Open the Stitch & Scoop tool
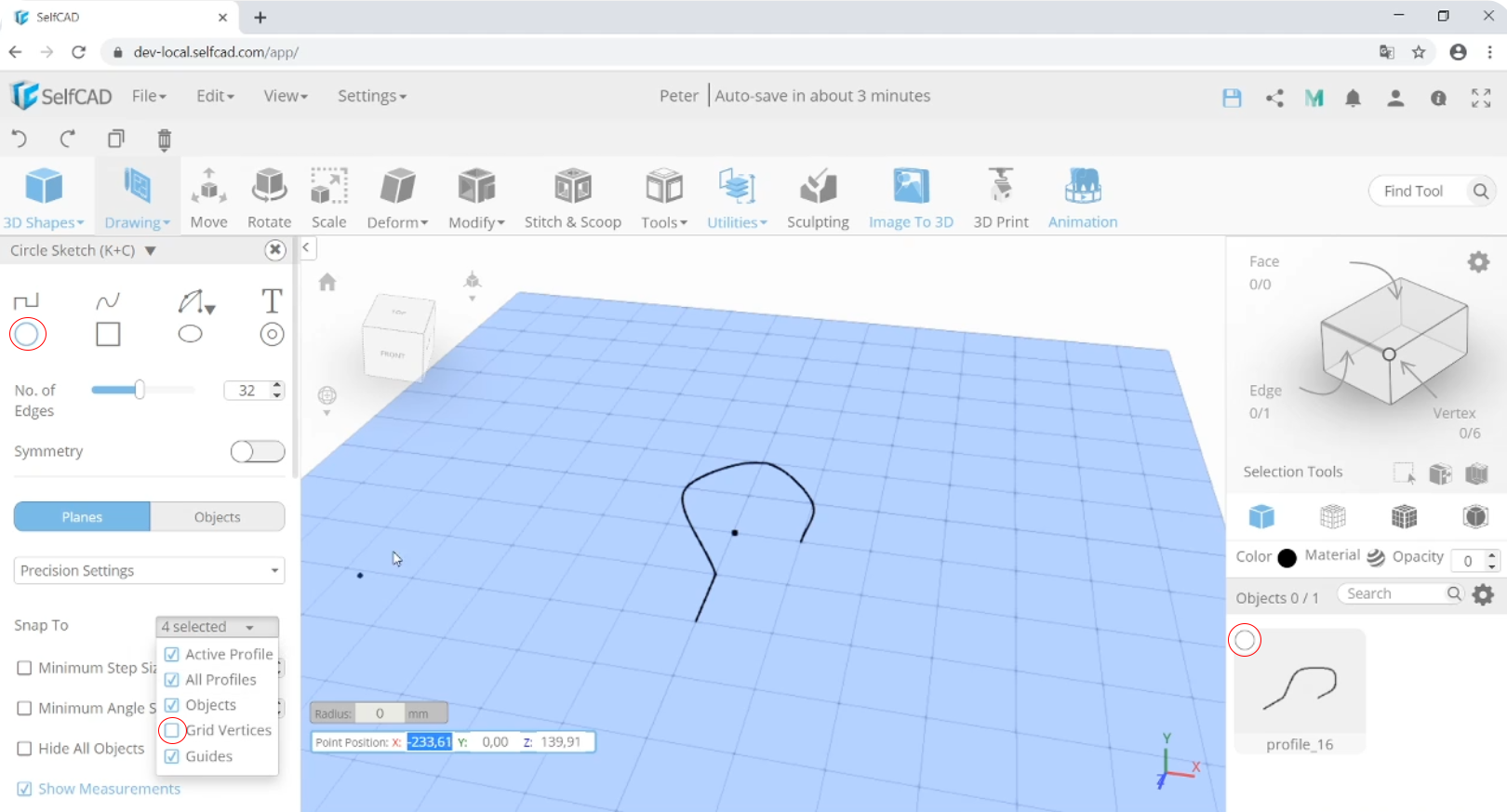The height and width of the screenshot is (812, 1507). pyautogui.click(x=573, y=197)
